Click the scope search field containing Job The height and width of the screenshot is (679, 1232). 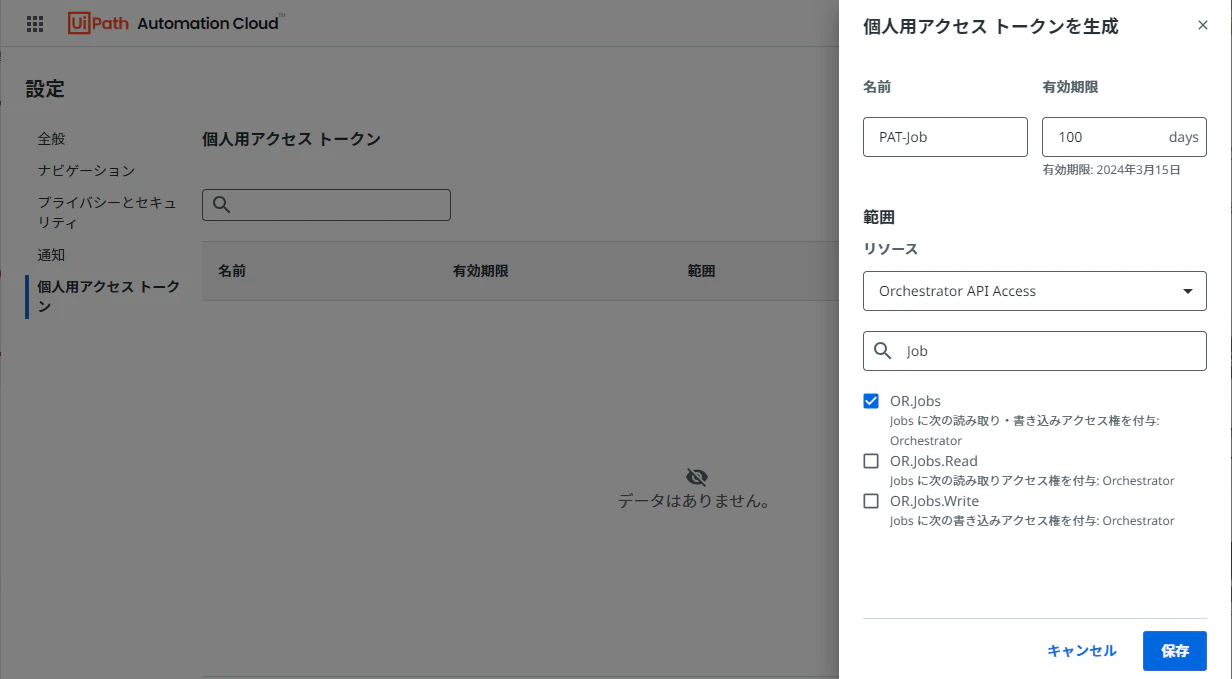click(x=1035, y=351)
